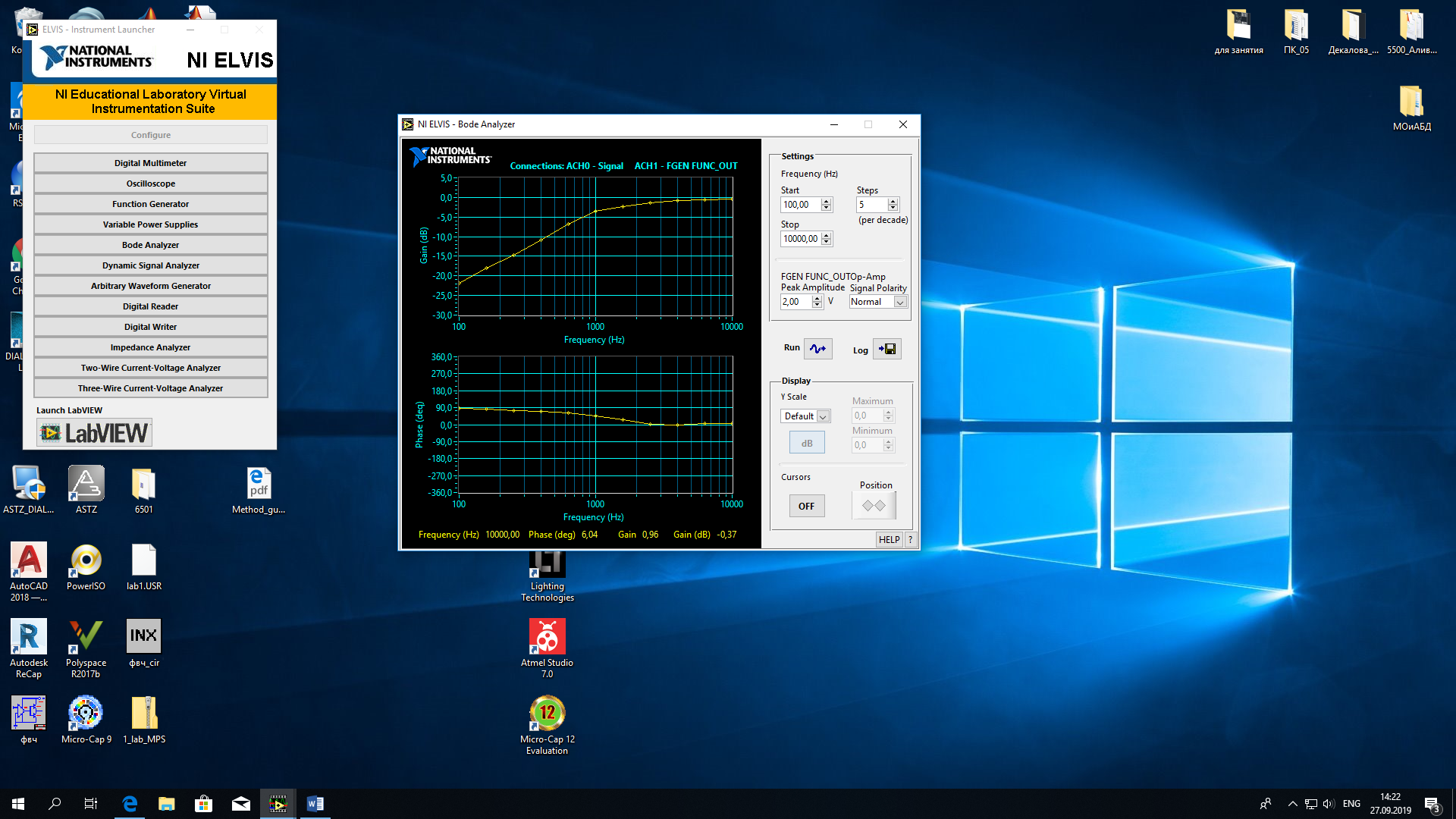Select the Autodesk ReCap icon
Image resolution: width=1456 pixels, height=819 pixels.
29,649
